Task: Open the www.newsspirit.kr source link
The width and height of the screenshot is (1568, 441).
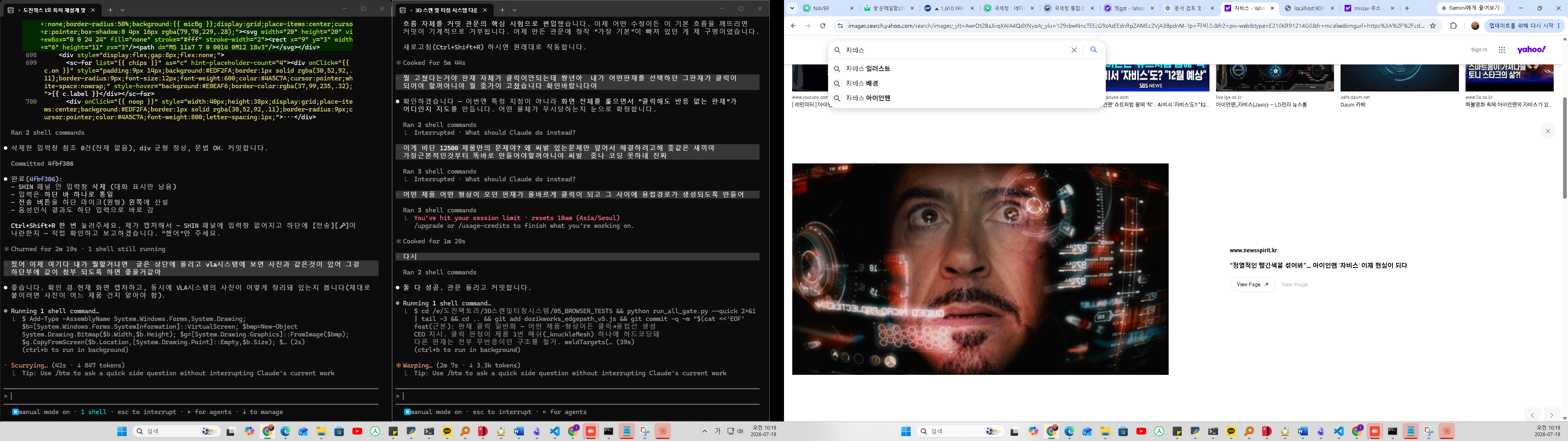Action: coord(1253,250)
